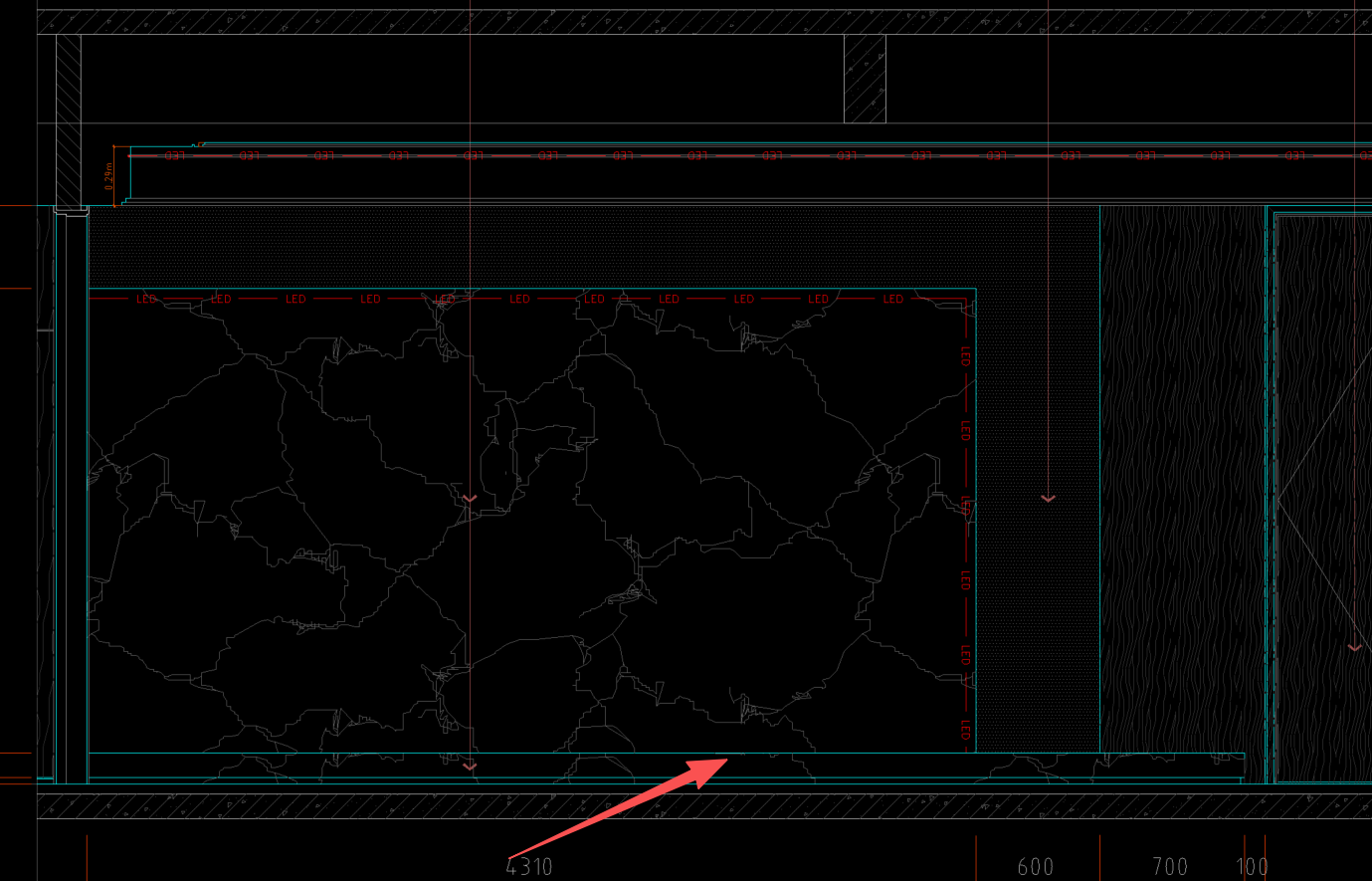Select the vertical 0.29m dimension label

[x=108, y=176]
